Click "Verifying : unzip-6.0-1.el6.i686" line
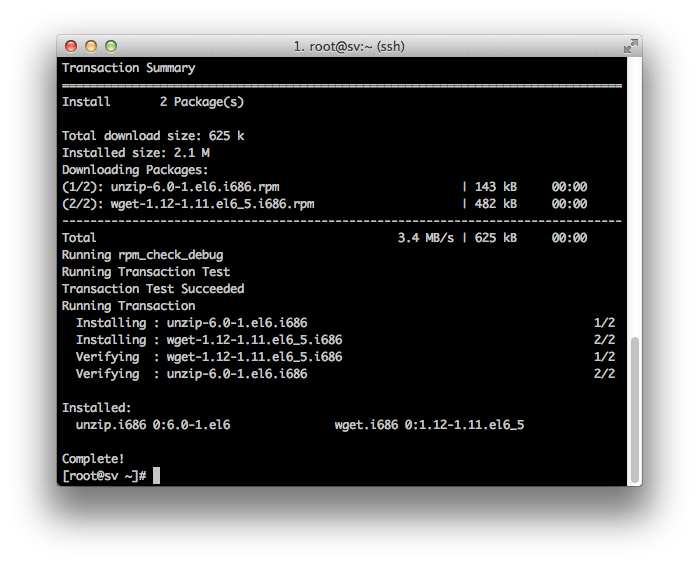699x565 pixels. point(192,374)
